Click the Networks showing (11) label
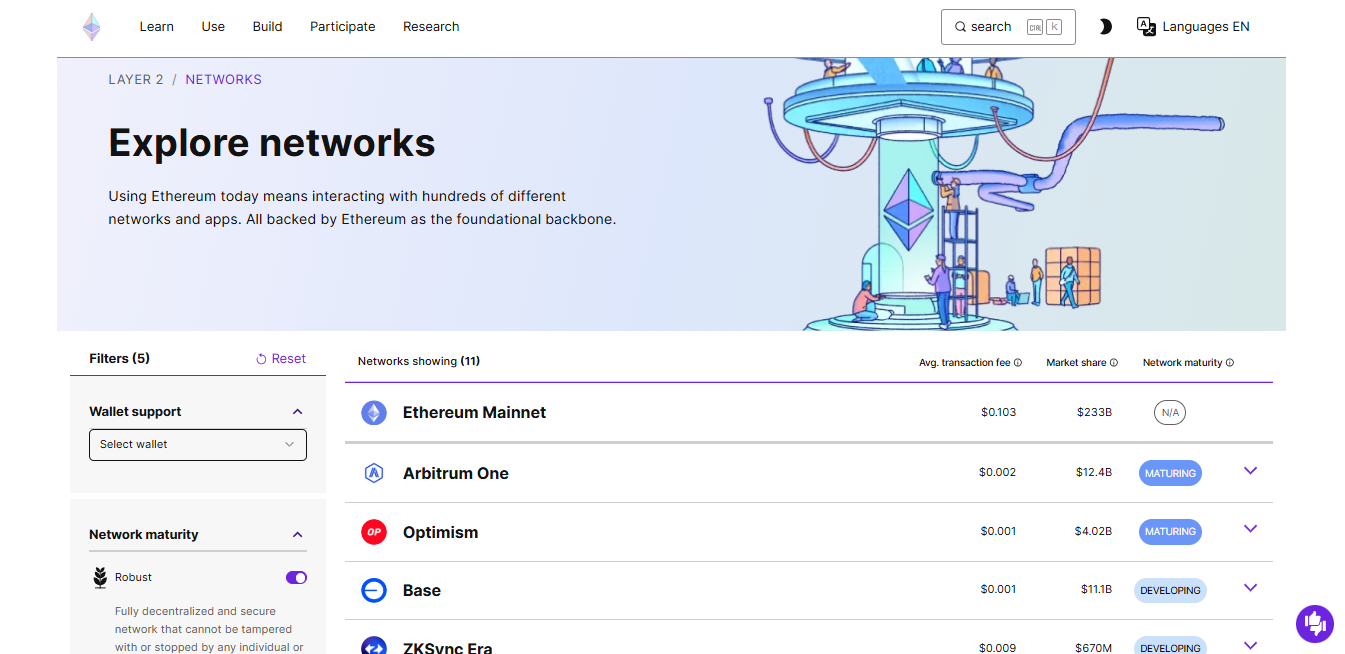 pos(419,361)
